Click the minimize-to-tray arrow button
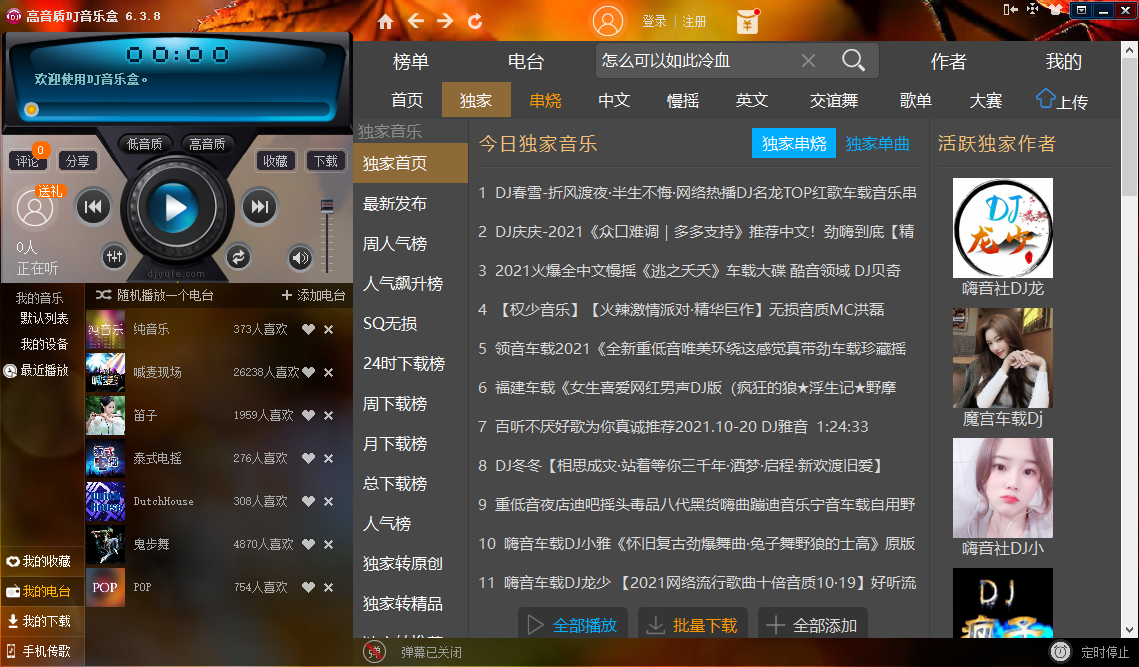Viewport: 1139px width, 667px height. click(x=1013, y=10)
